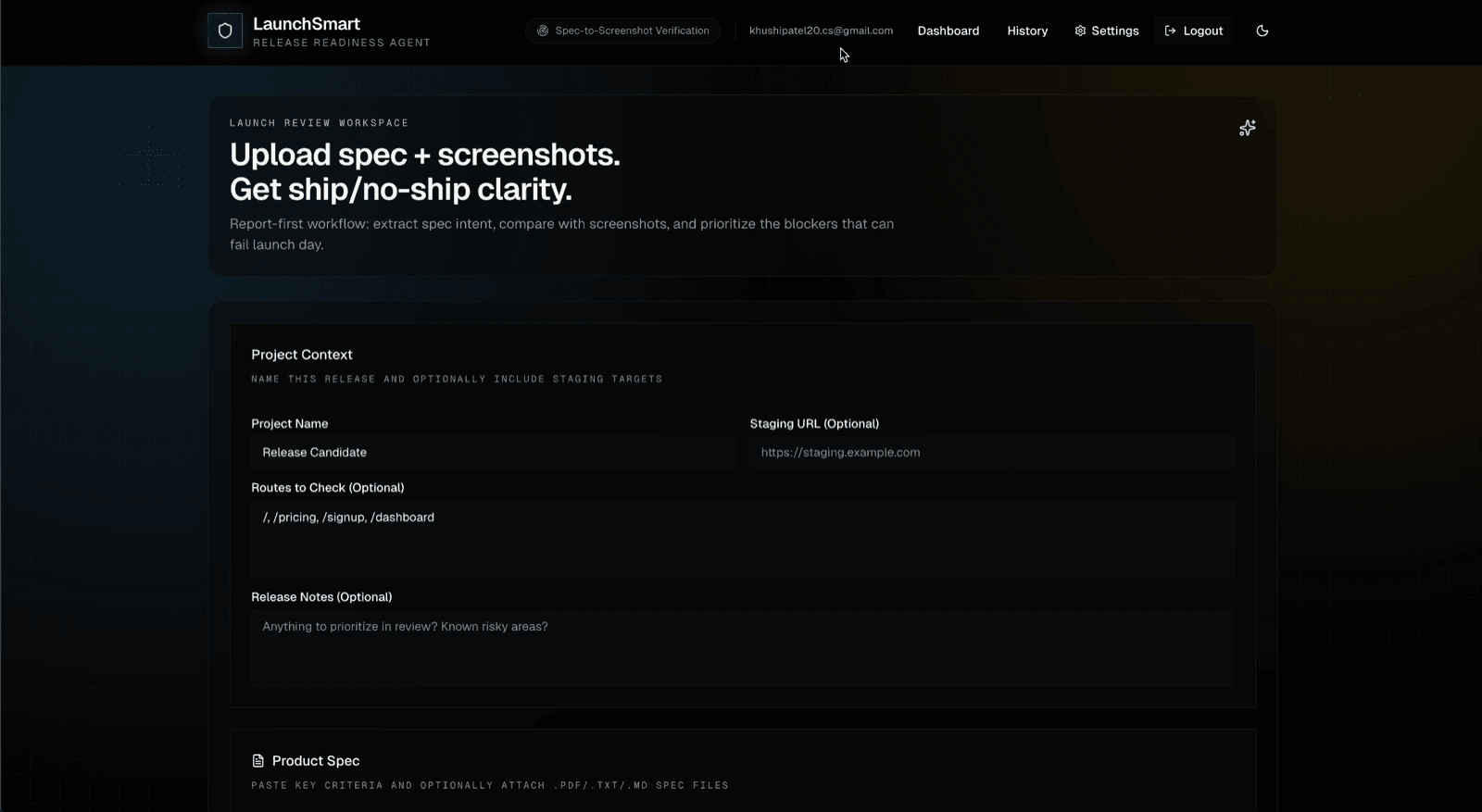Open the Settings menu item
Screen dimensions: 1482x812
coord(1107,31)
